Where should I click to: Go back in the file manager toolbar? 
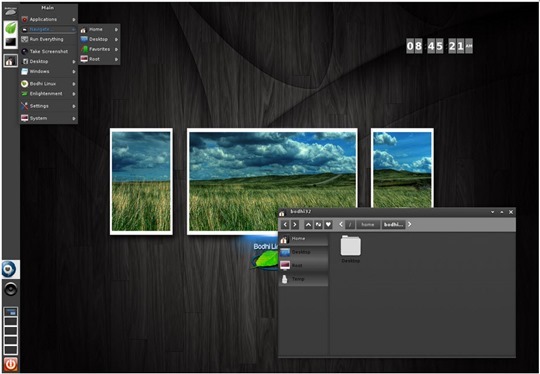[285, 225]
